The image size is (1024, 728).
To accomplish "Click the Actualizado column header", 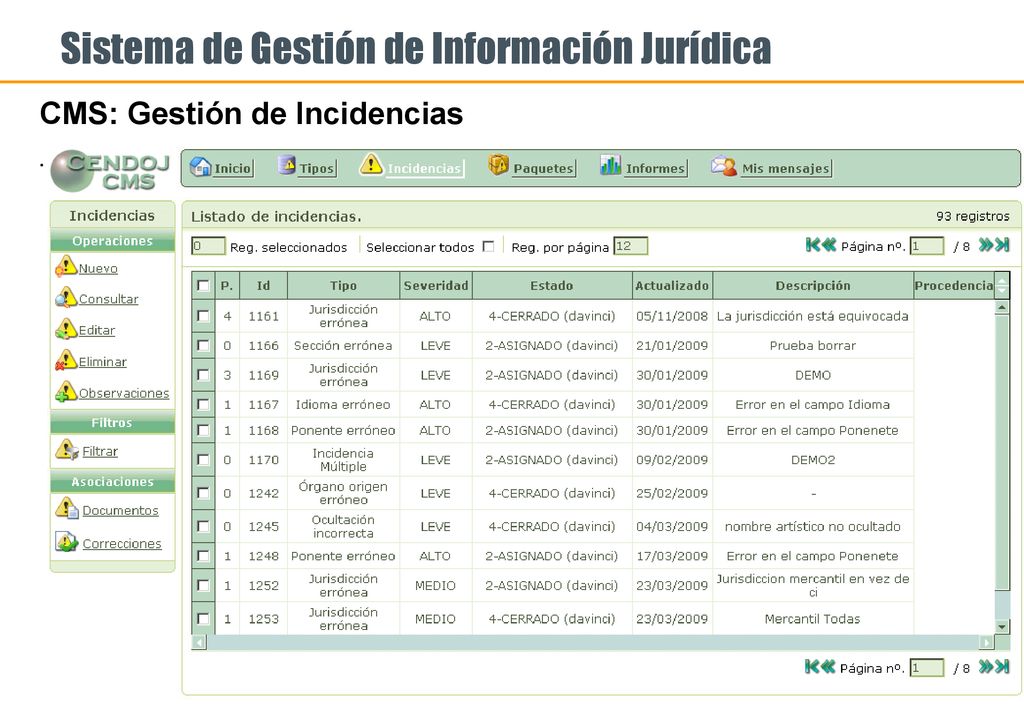I will pos(672,285).
